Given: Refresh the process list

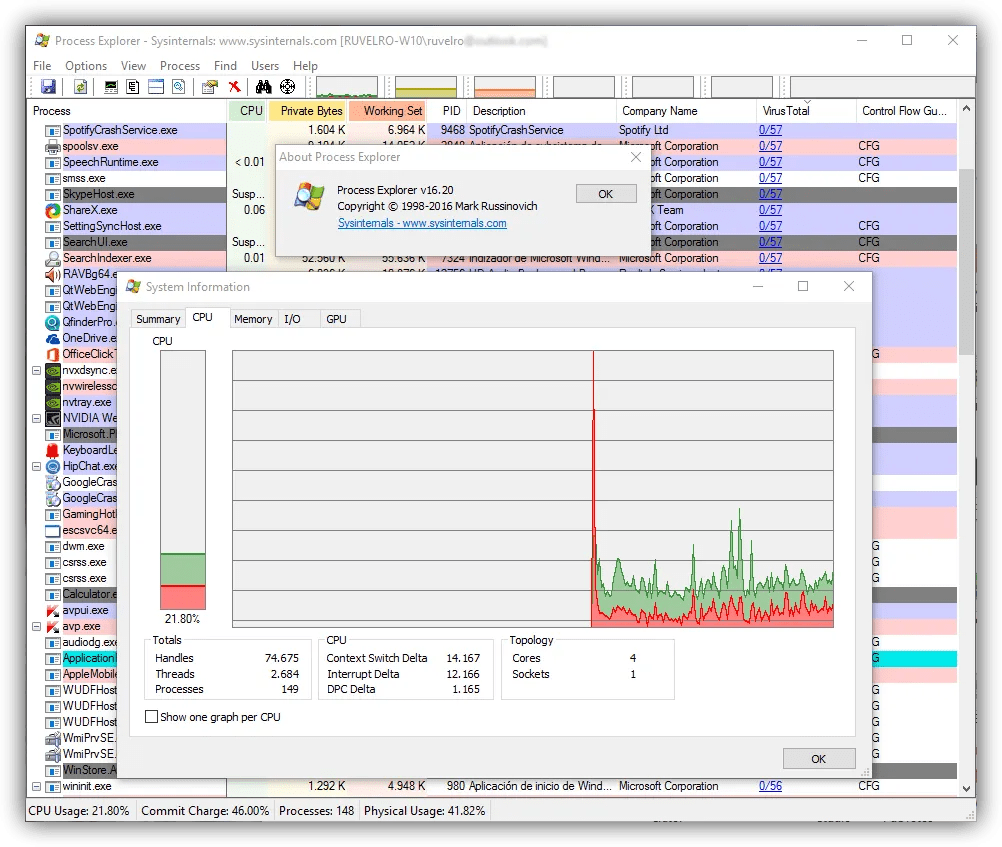Looking at the screenshot, I should [78, 87].
